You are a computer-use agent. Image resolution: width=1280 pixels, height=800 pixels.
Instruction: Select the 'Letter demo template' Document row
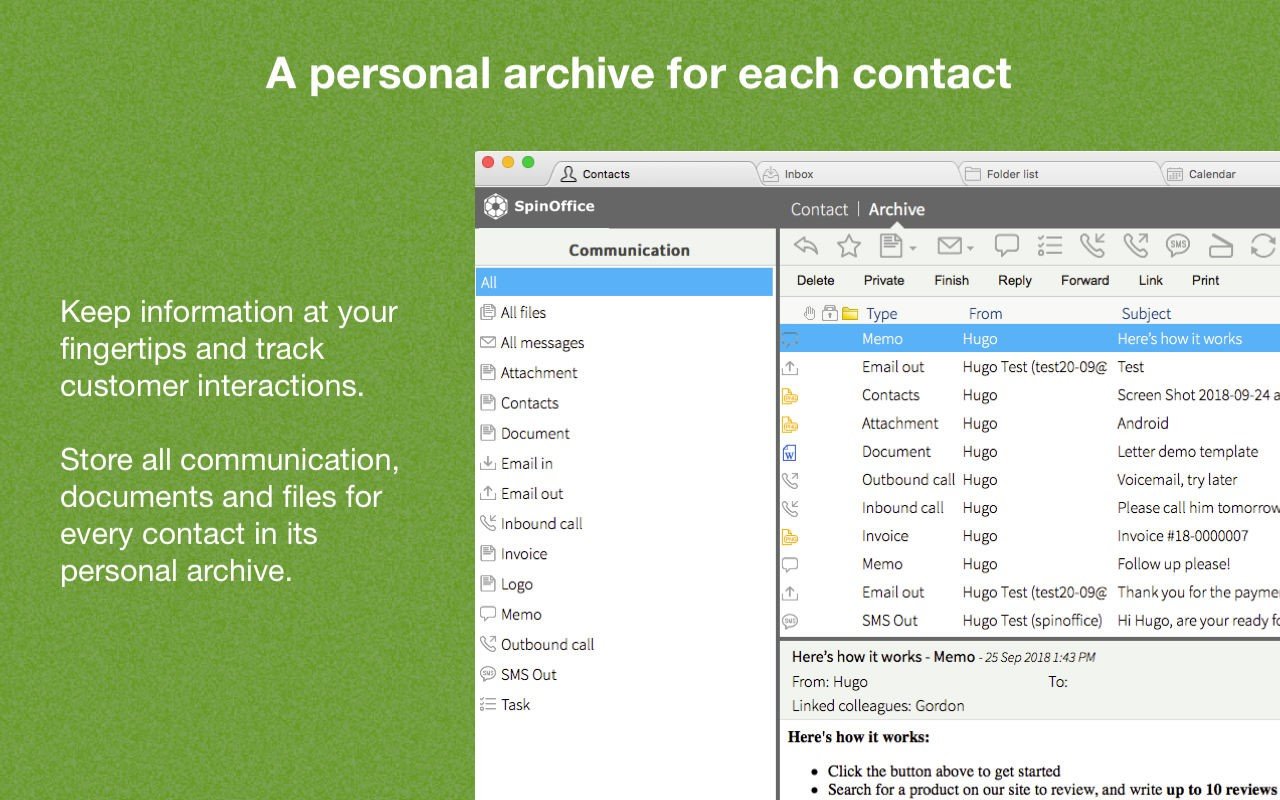(x=1029, y=451)
